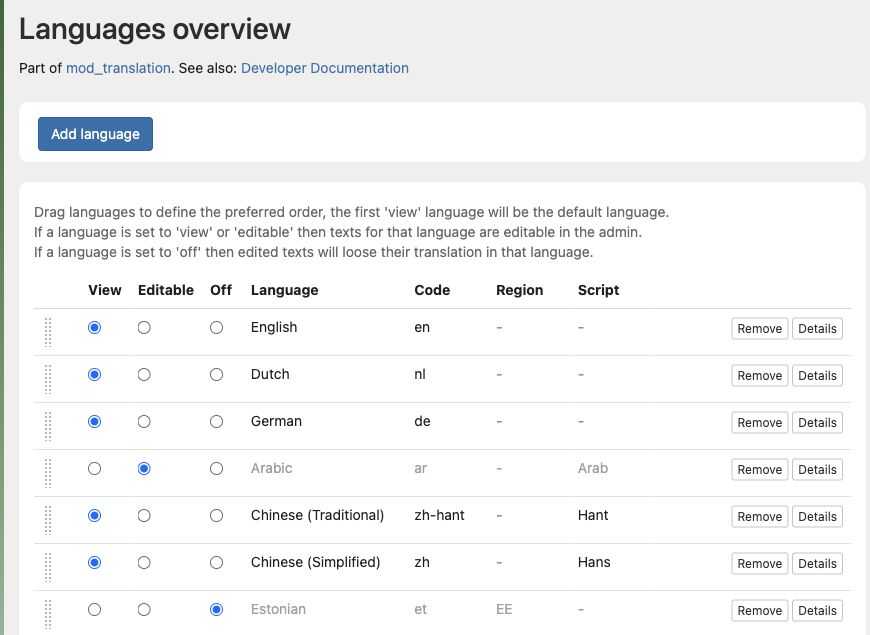Click the 'zh-hant' code cell
Viewport: 870px width, 635px height.
439,515
